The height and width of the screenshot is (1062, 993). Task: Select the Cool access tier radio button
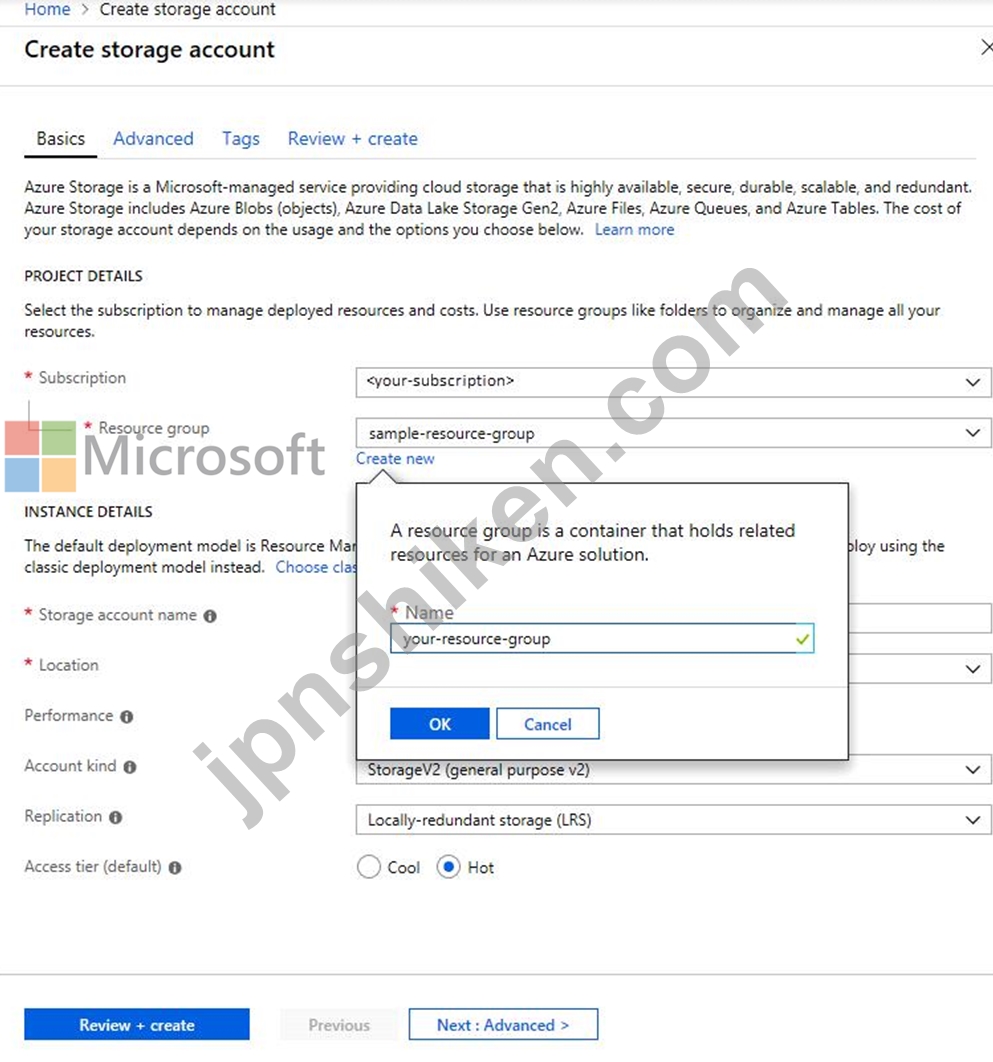(368, 867)
